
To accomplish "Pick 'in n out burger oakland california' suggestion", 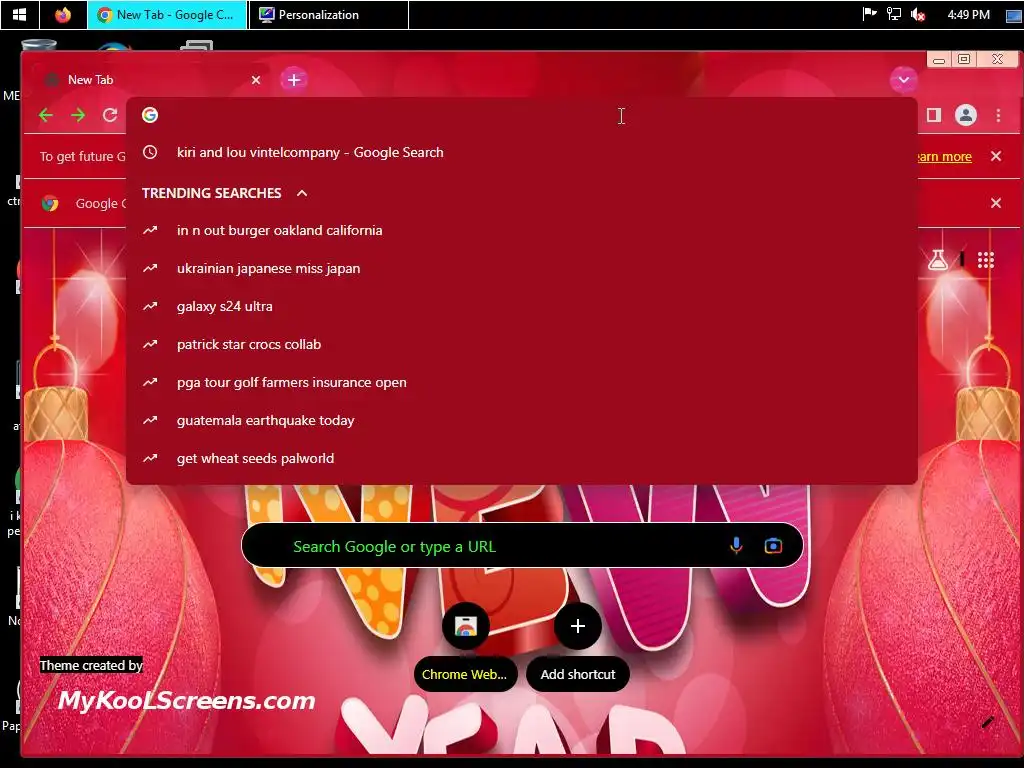I will 522,231.
